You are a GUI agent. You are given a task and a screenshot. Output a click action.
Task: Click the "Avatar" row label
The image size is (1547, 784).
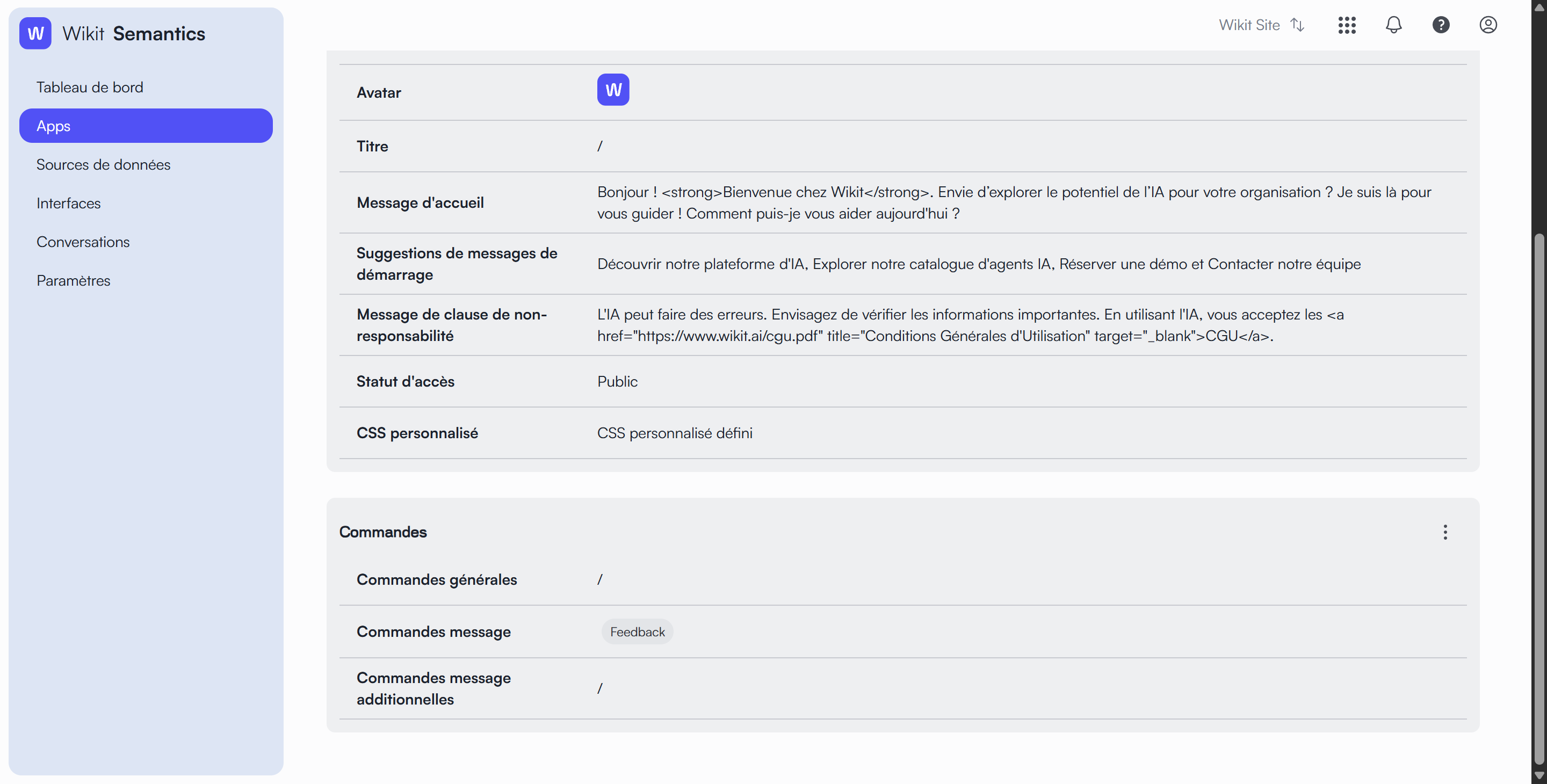click(x=379, y=93)
